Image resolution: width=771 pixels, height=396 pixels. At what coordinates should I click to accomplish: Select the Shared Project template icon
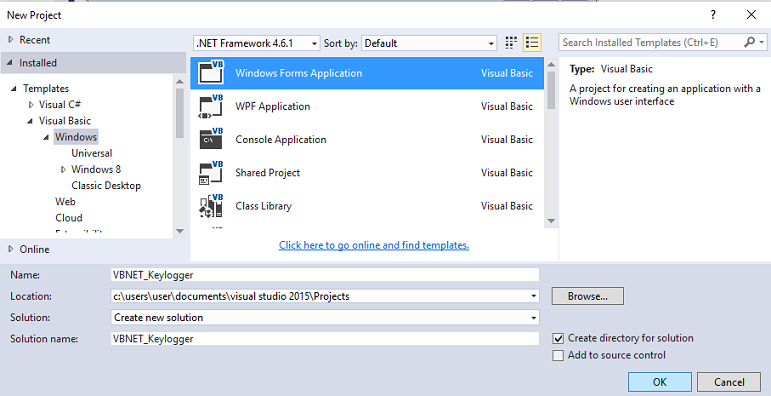pyautogui.click(x=211, y=173)
